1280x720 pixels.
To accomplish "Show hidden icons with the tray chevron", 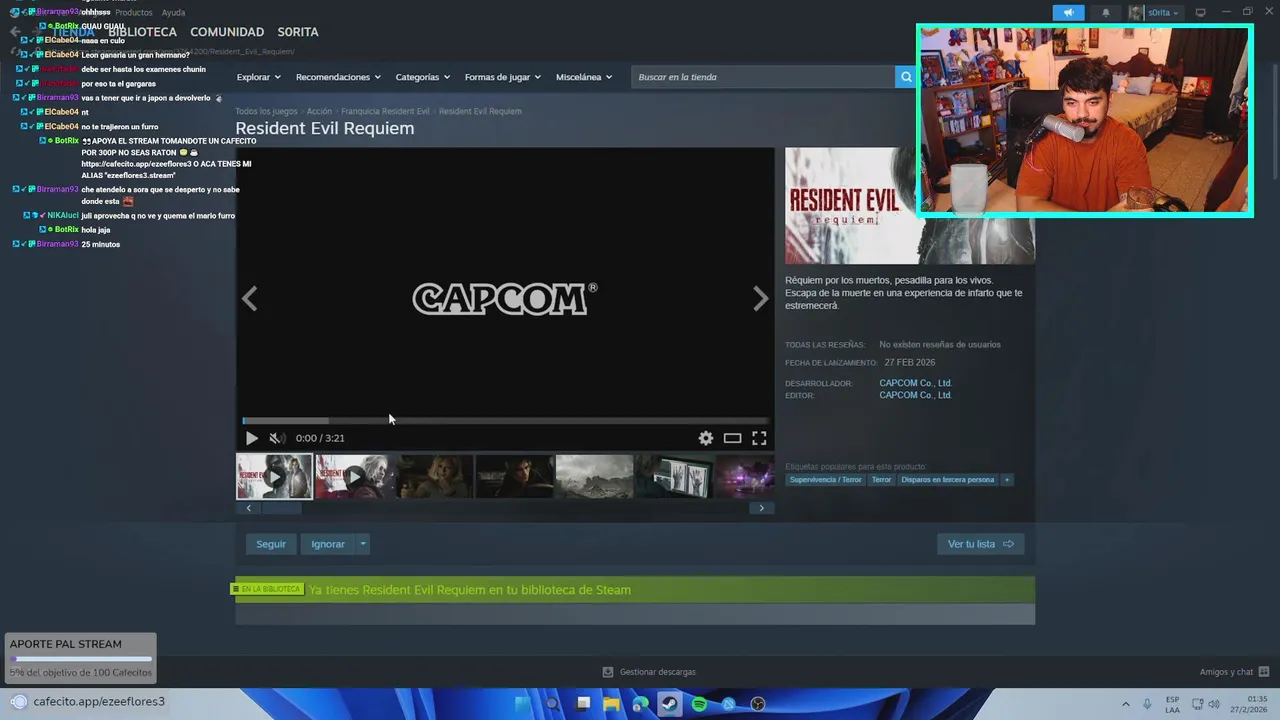I will pos(1126,704).
